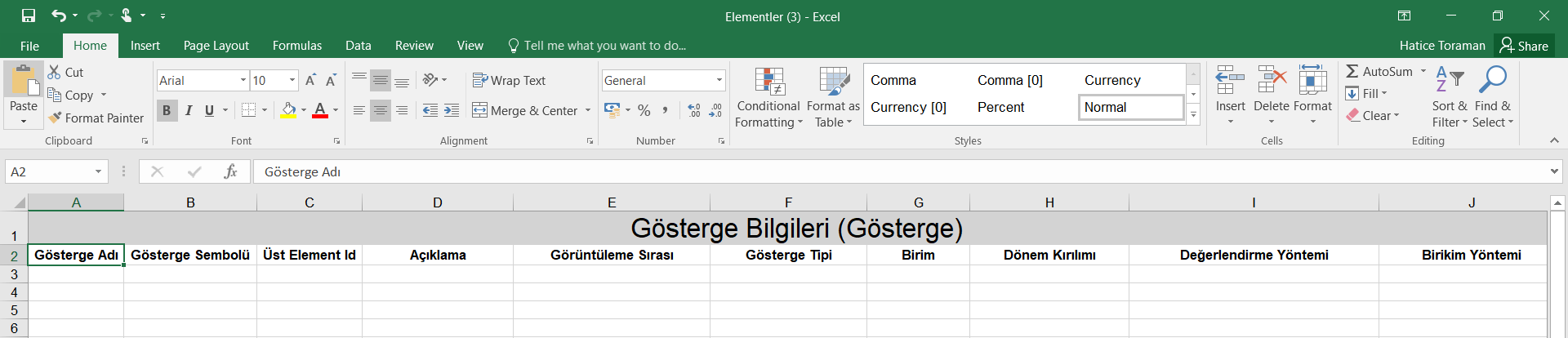Expand the General number format dropdown

[x=719, y=80]
